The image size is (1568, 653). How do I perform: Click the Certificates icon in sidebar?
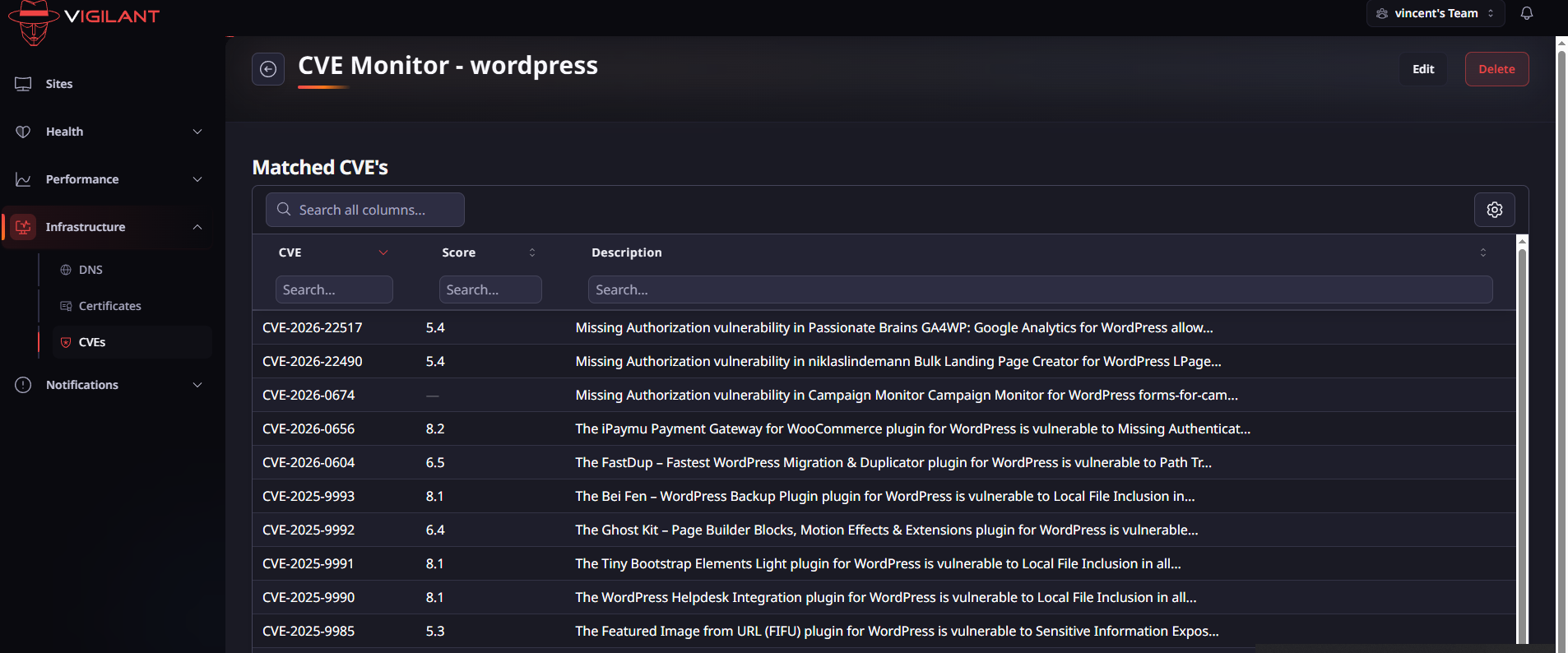66,306
